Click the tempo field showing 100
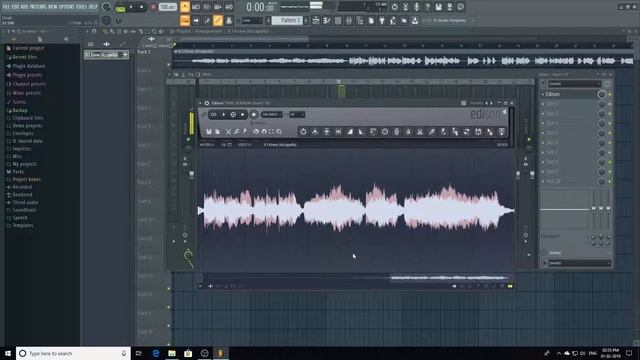 (167, 7)
